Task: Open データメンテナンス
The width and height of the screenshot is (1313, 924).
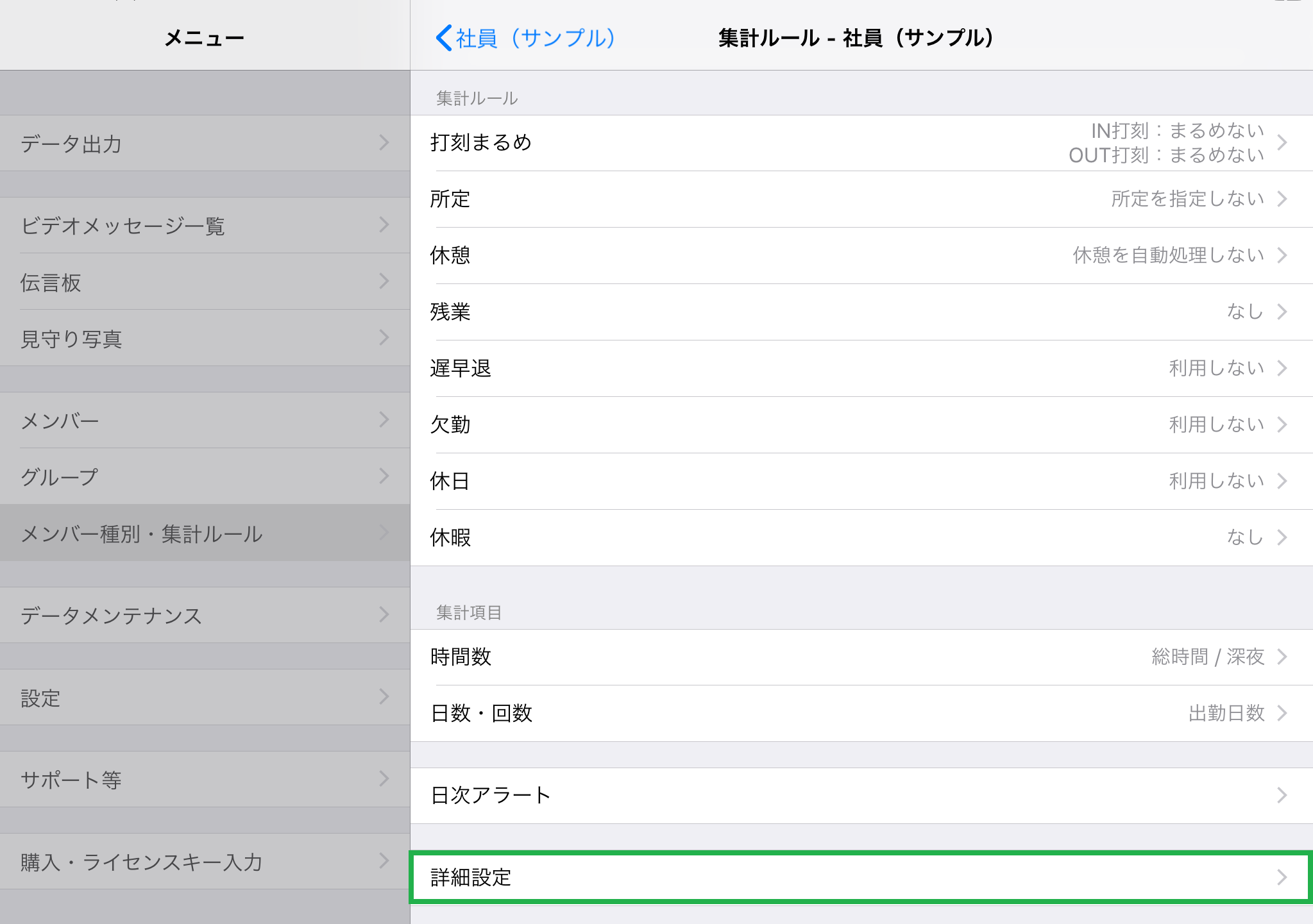Action: [x=205, y=615]
